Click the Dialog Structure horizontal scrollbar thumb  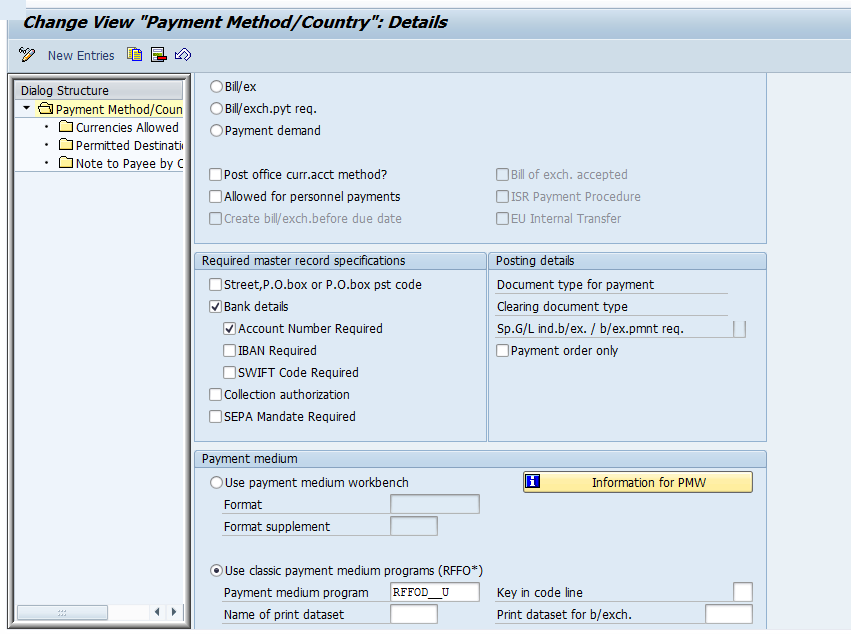tap(62, 612)
